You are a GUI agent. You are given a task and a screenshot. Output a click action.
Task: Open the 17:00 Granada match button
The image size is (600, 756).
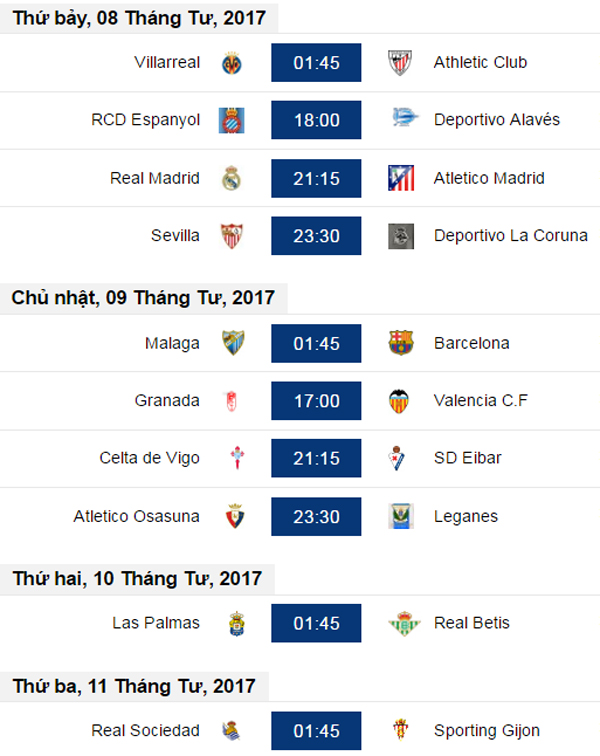click(316, 401)
